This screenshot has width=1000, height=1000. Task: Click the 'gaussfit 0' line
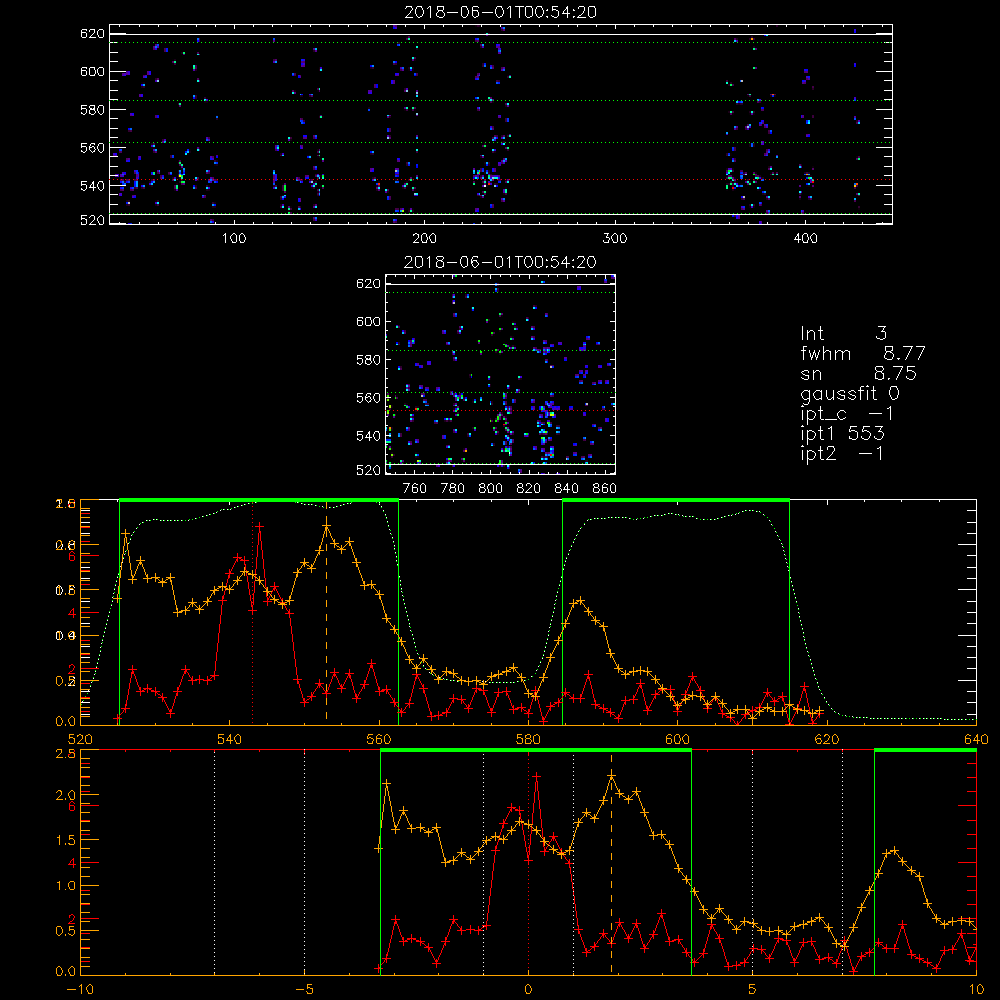click(849, 393)
